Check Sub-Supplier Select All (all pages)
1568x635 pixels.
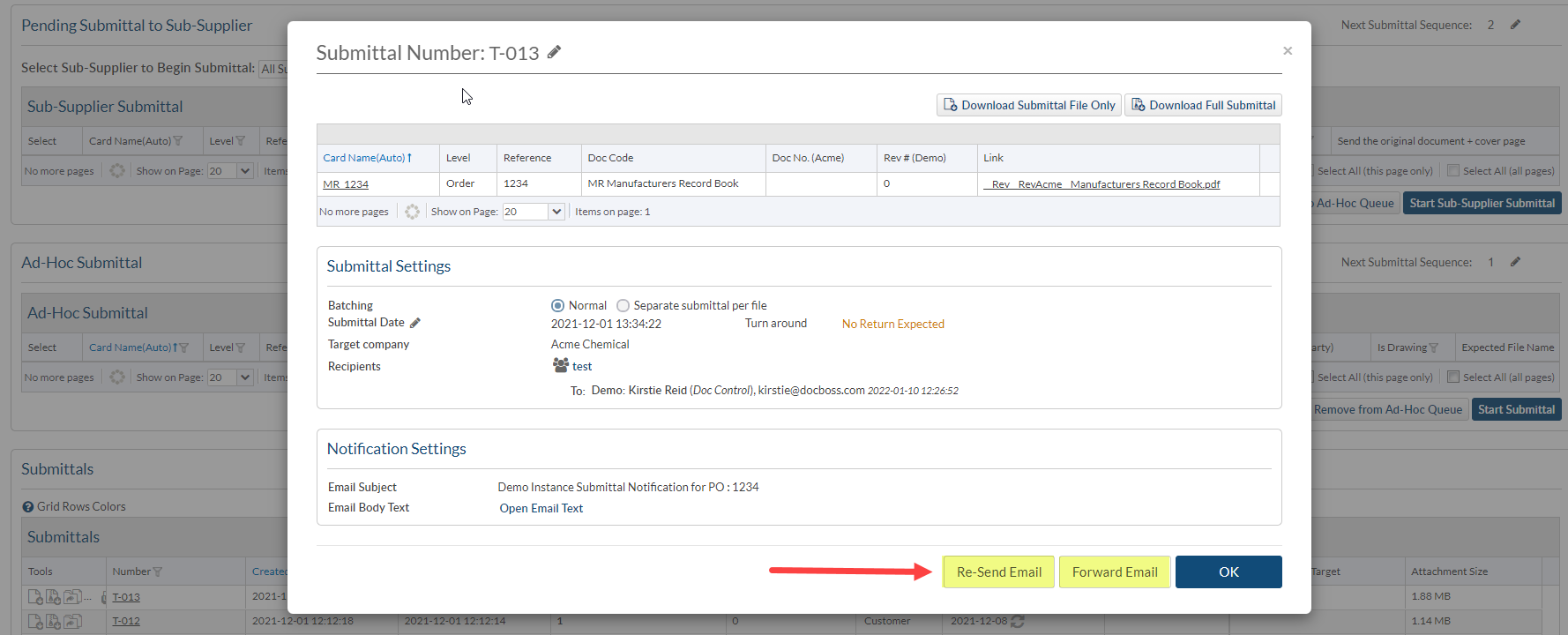(x=1453, y=170)
